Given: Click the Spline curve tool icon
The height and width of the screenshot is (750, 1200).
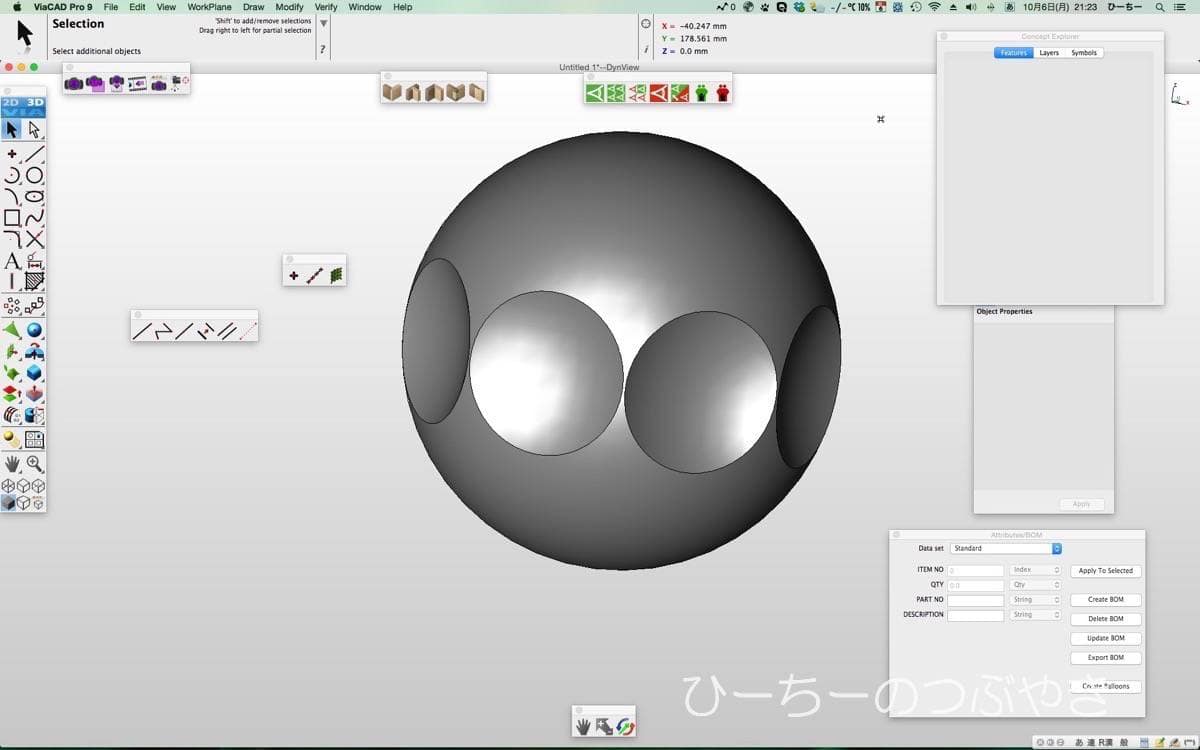Looking at the screenshot, I should (35, 218).
